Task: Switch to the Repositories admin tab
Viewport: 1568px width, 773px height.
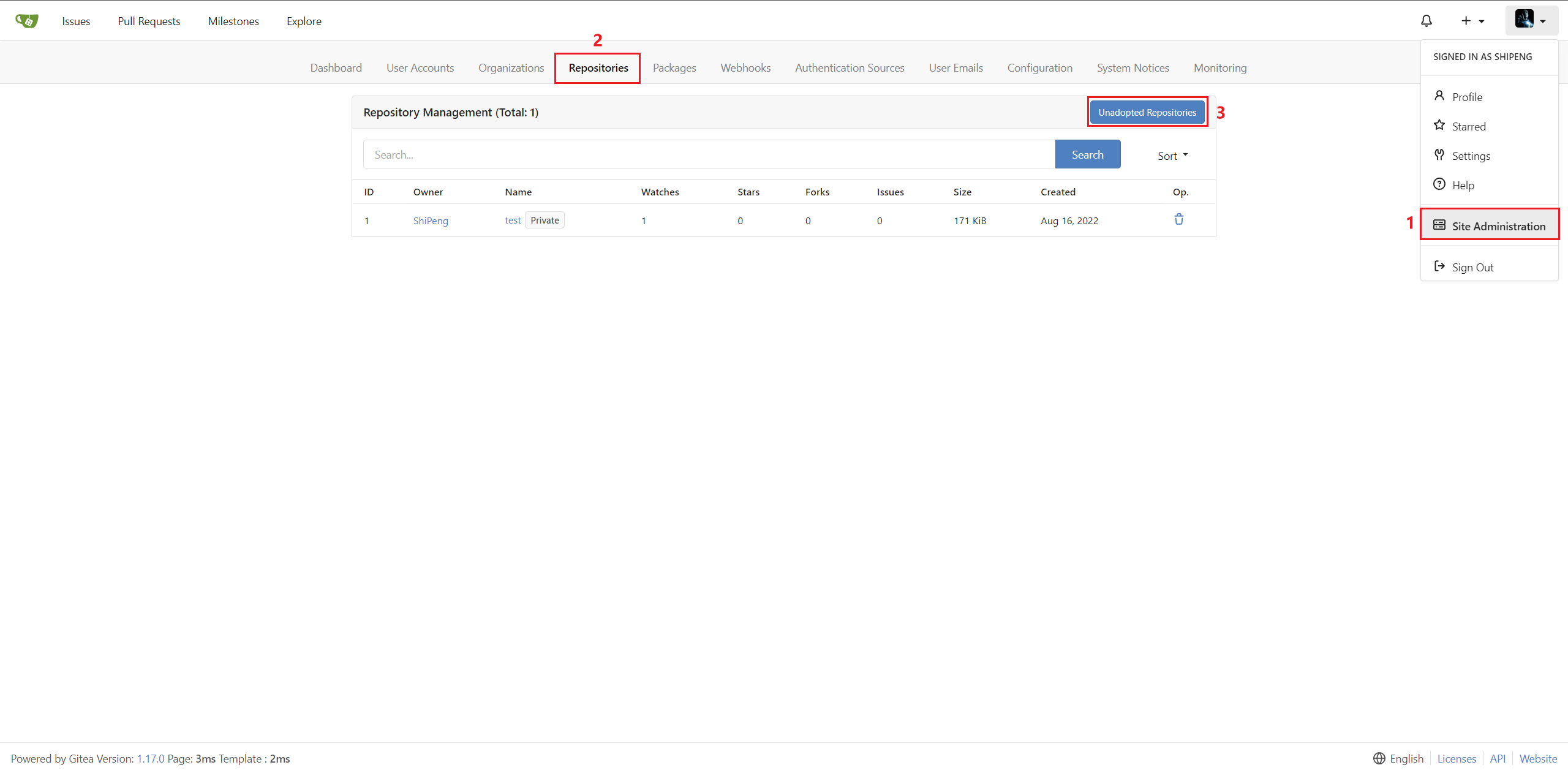Action: click(598, 68)
